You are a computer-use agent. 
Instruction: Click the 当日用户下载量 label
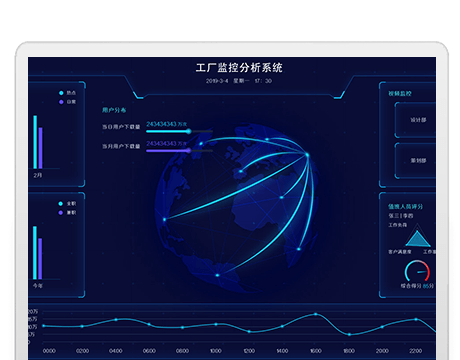click(x=121, y=127)
